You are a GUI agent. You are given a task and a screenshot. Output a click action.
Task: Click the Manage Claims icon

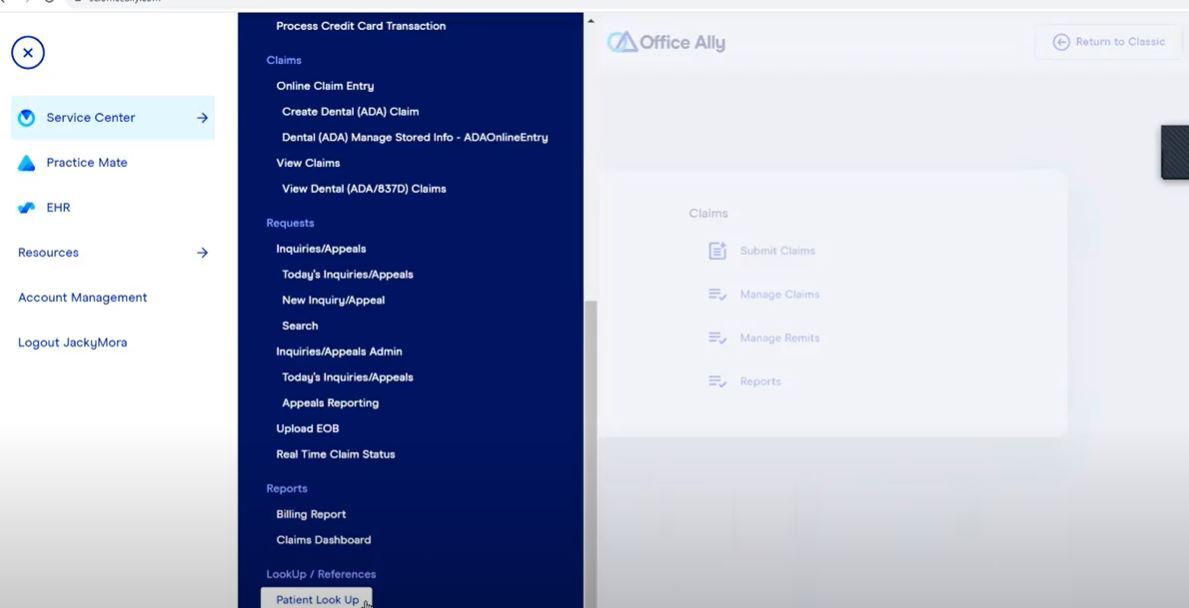(717, 294)
